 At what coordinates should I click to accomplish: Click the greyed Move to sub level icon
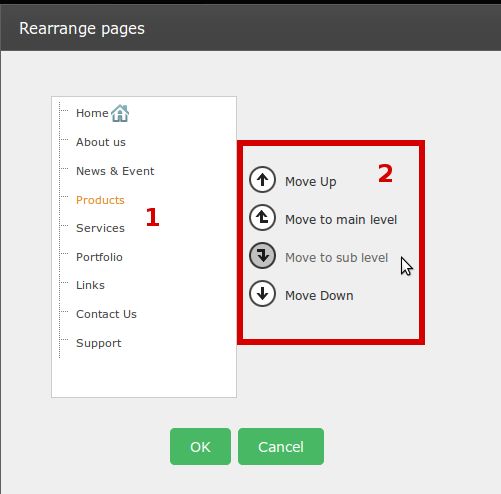262,256
